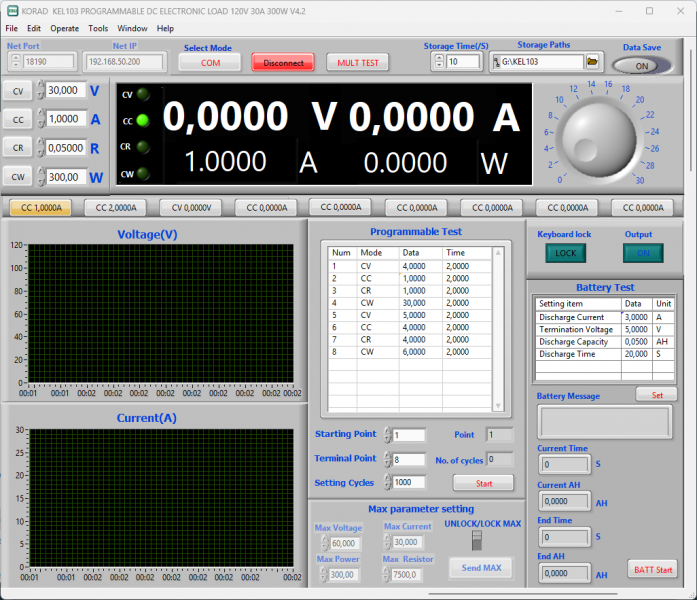Select CV mode button
This screenshot has width=697, height=600.
coord(18,91)
